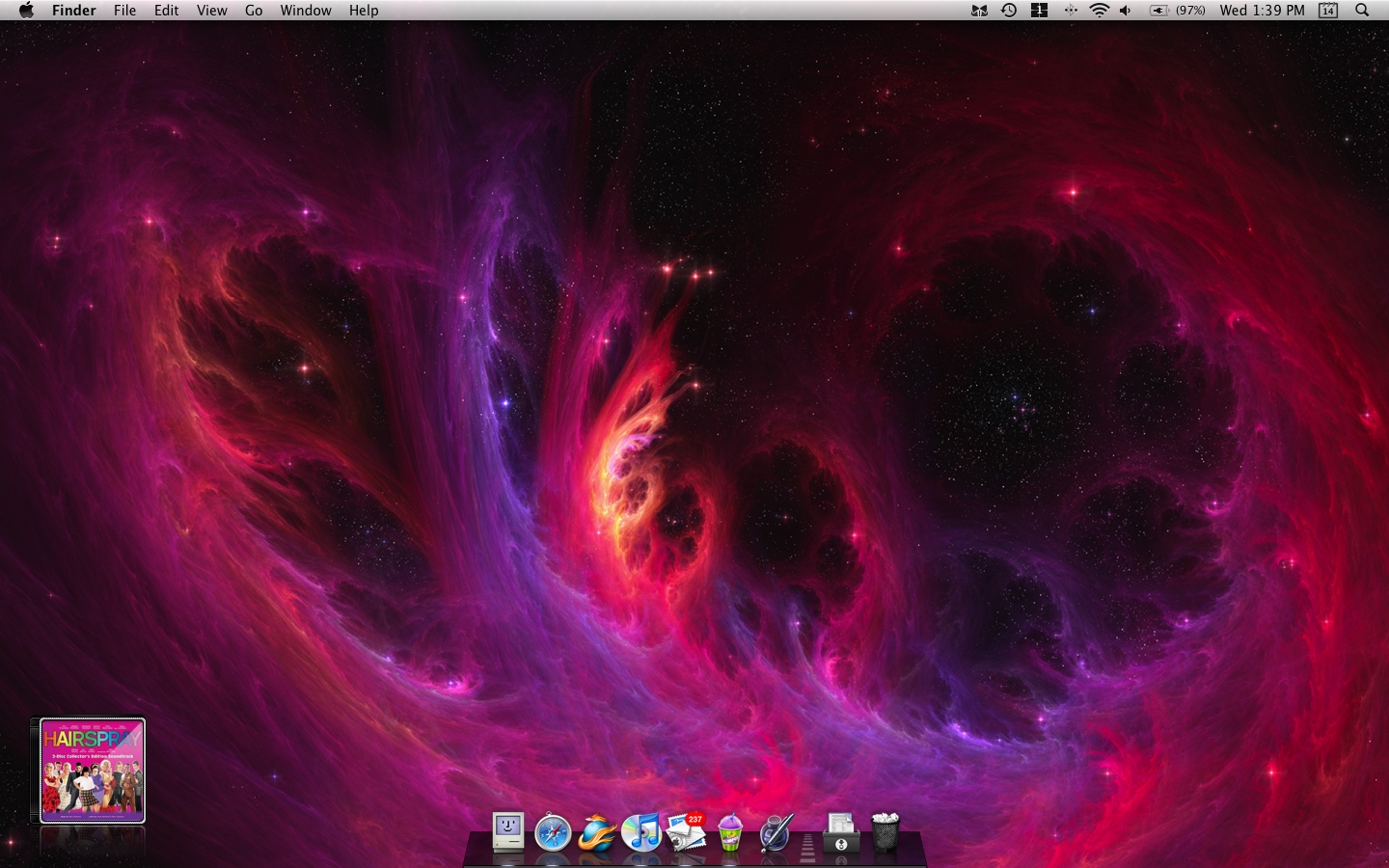Image resolution: width=1389 pixels, height=868 pixels.
Task: Click the clock showing Wed 1:39 PM
Action: click(x=1262, y=11)
